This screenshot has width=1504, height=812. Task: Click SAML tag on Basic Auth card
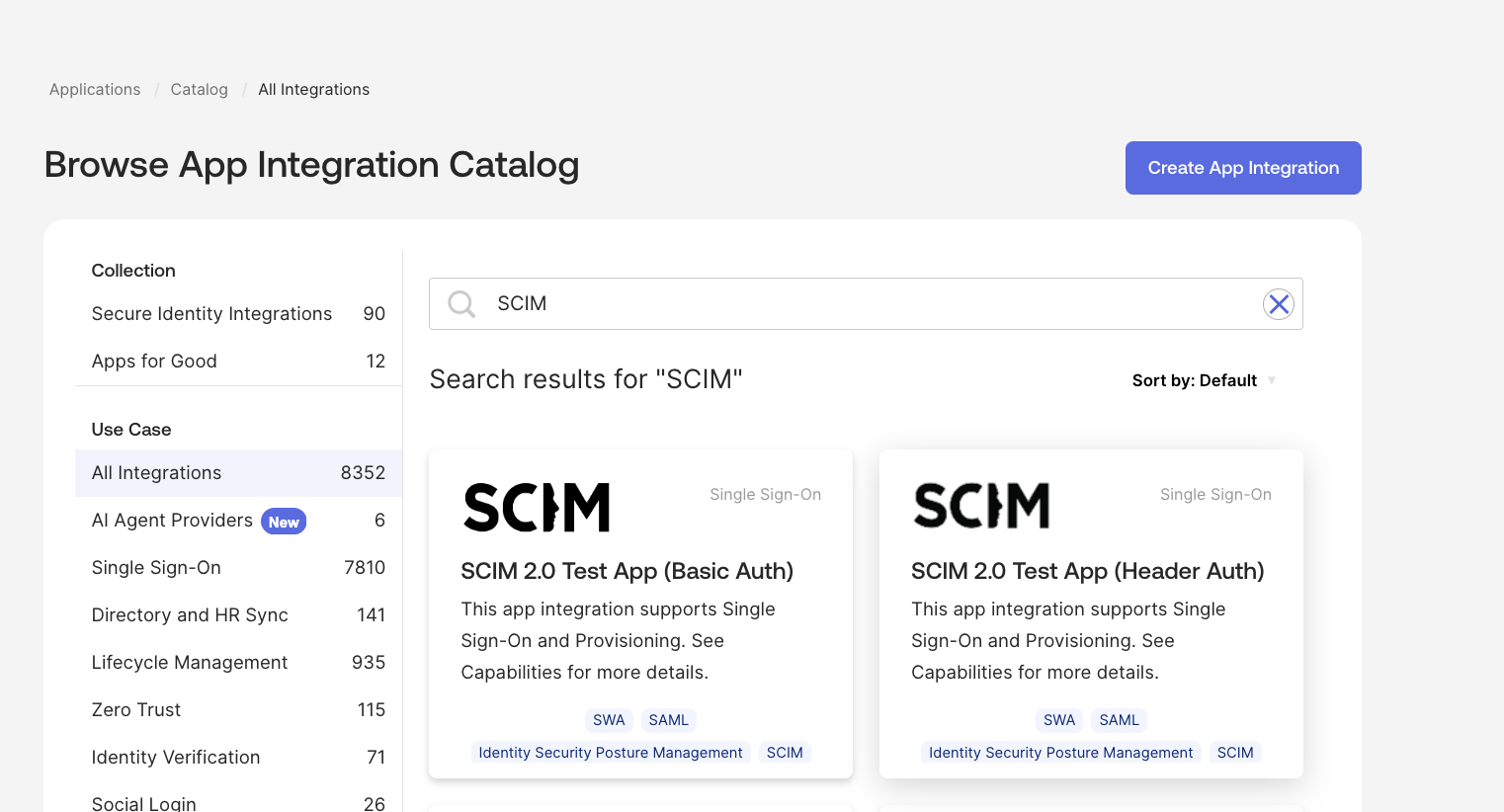point(669,720)
